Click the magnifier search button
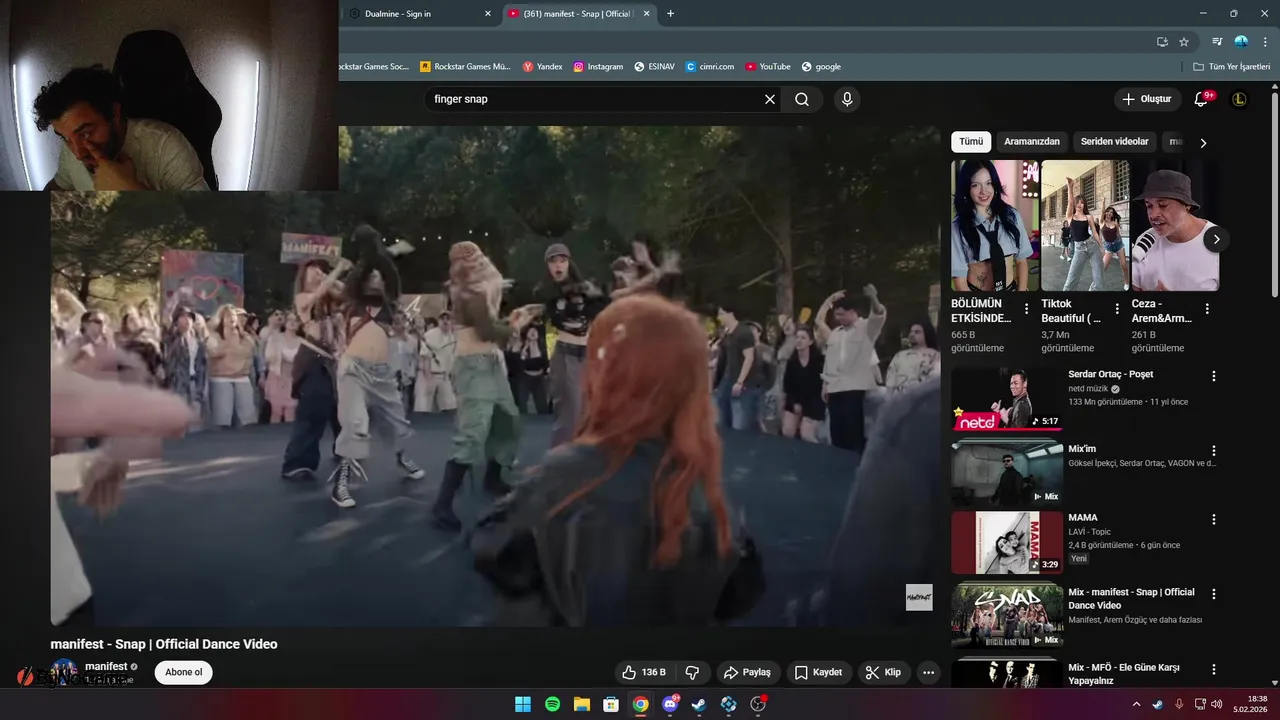 [x=802, y=99]
